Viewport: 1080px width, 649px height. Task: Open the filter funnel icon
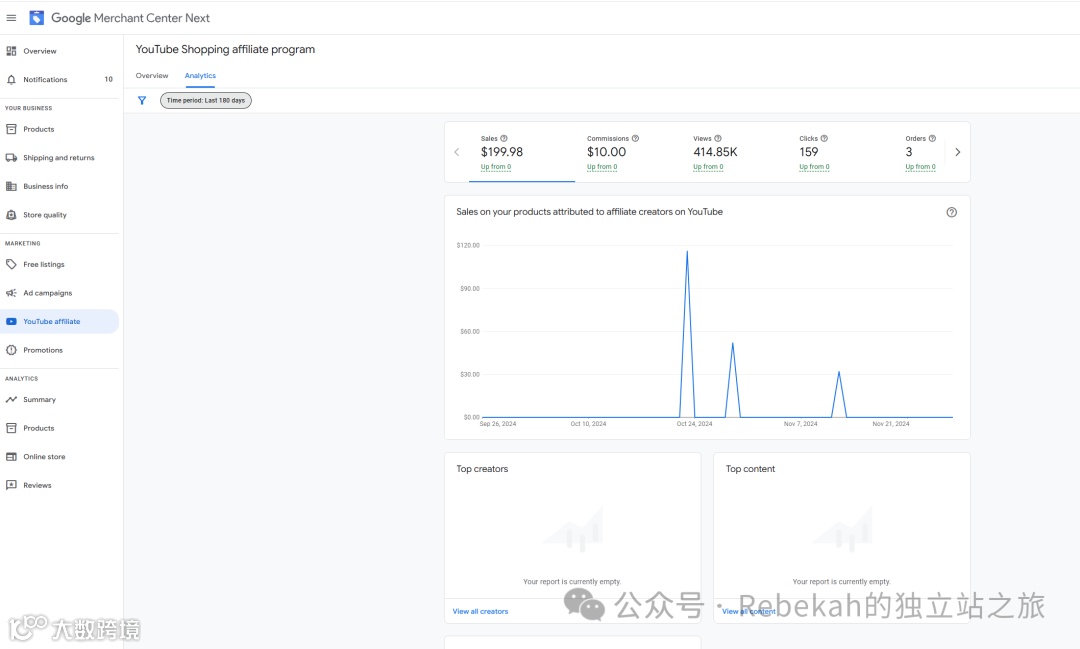pyautogui.click(x=142, y=101)
